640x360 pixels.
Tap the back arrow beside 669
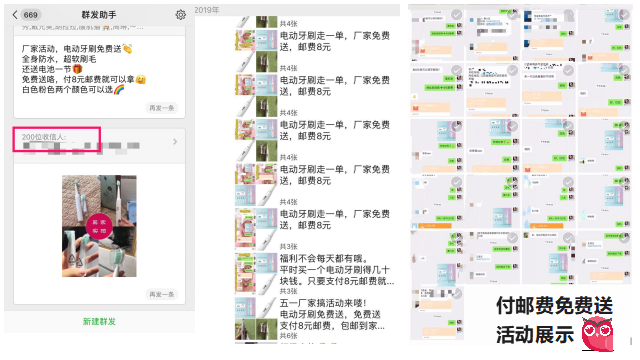click(x=15, y=15)
